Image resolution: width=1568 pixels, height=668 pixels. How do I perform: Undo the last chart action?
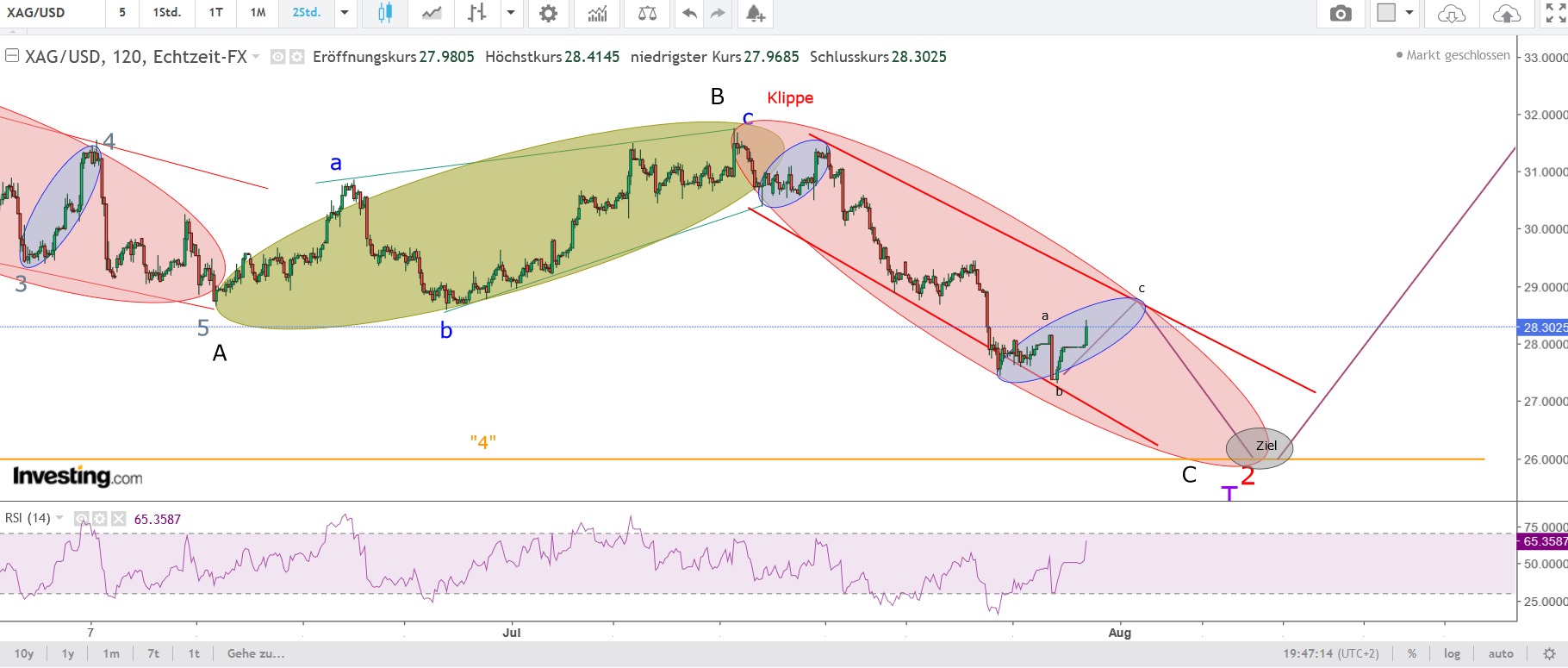point(689,13)
